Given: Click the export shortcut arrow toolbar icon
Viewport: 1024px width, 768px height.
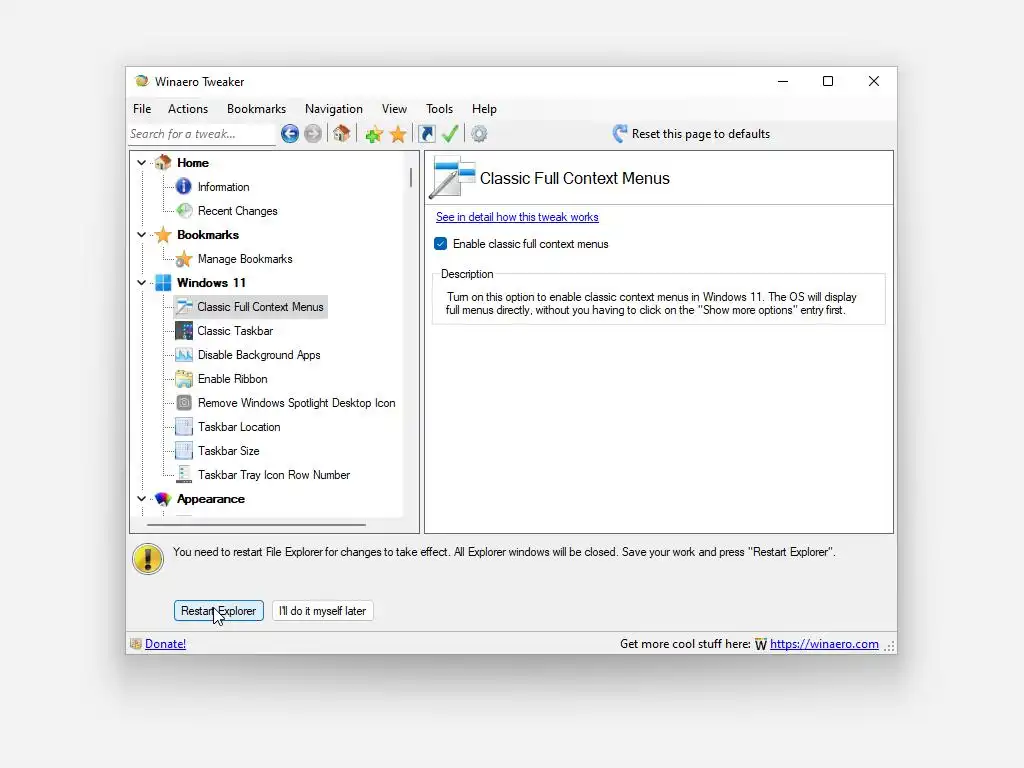Looking at the screenshot, I should click(x=426, y=134).
